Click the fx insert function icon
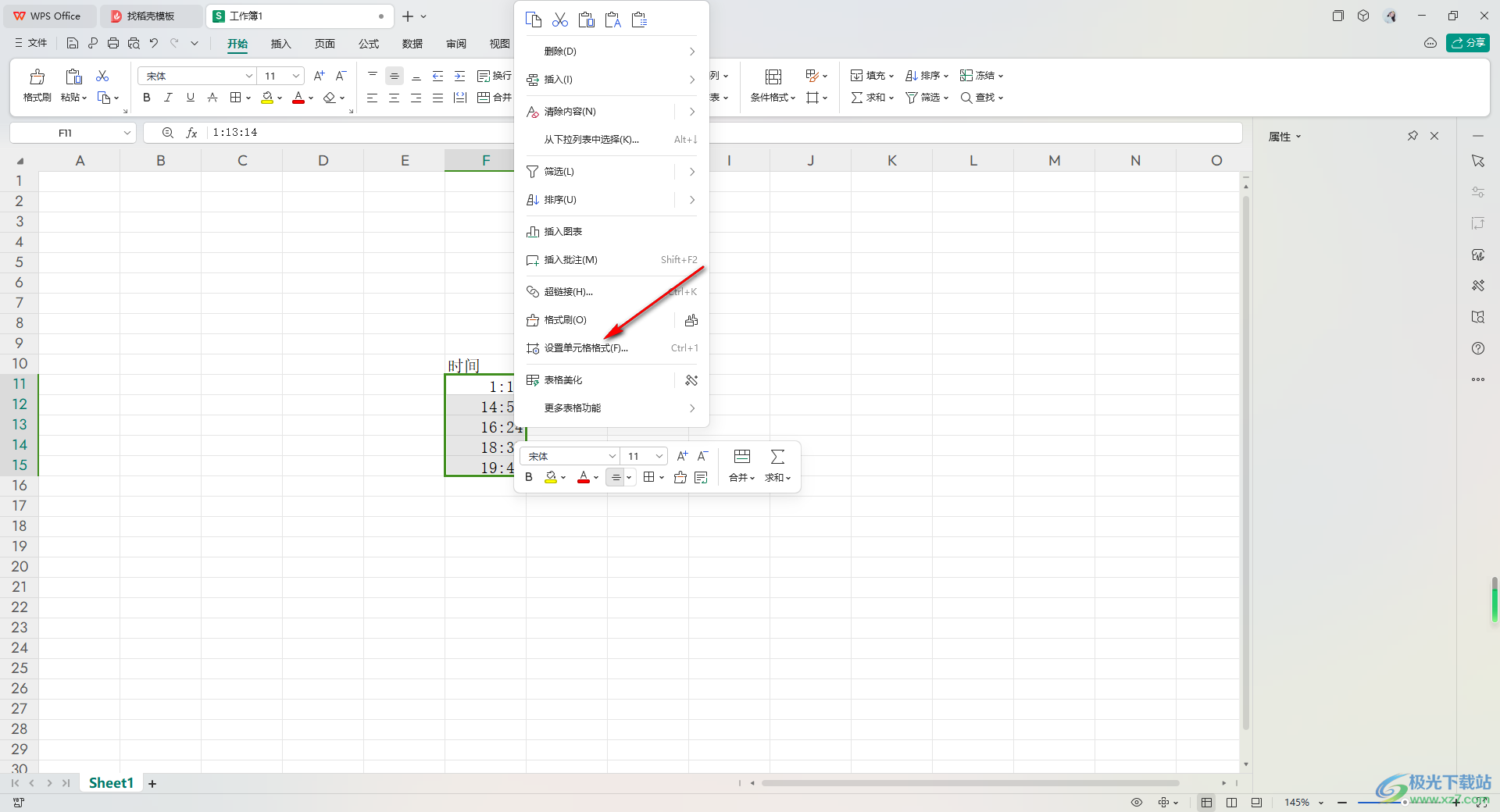Image resolution: width=1500 pixels, height=812 pixels. 191,133
